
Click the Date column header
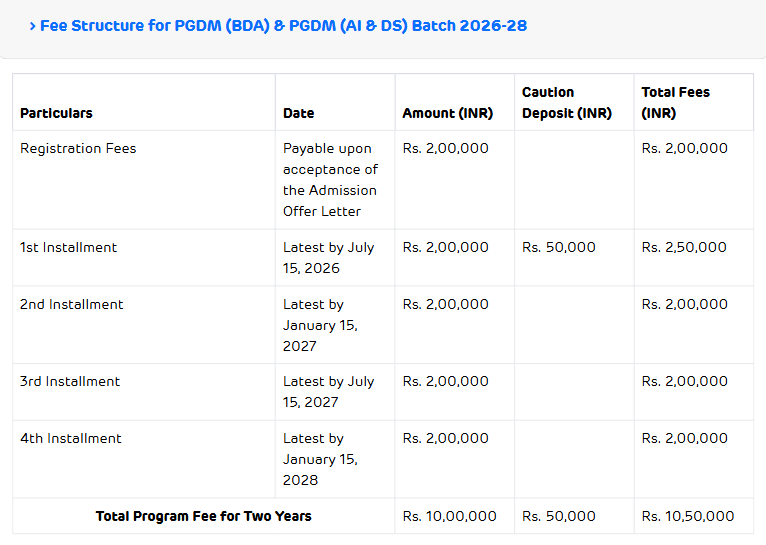pos(298,113)
